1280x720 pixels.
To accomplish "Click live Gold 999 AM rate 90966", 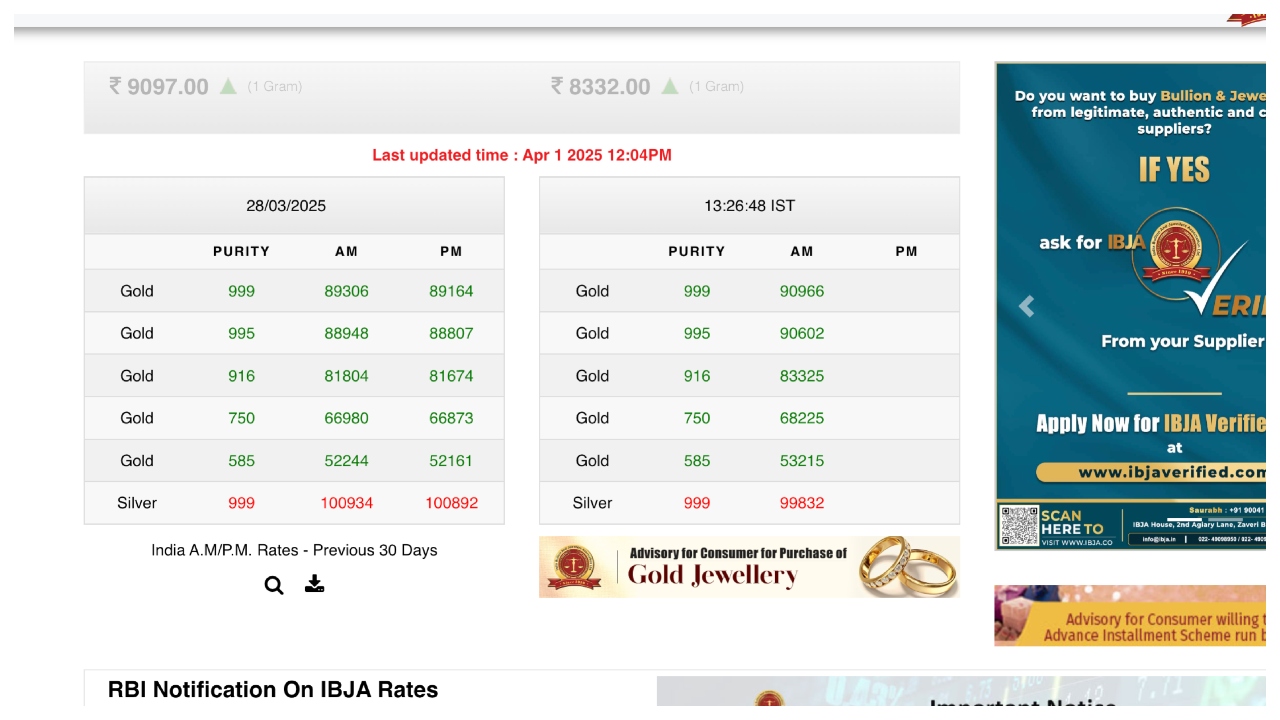I will click(802, 291).
